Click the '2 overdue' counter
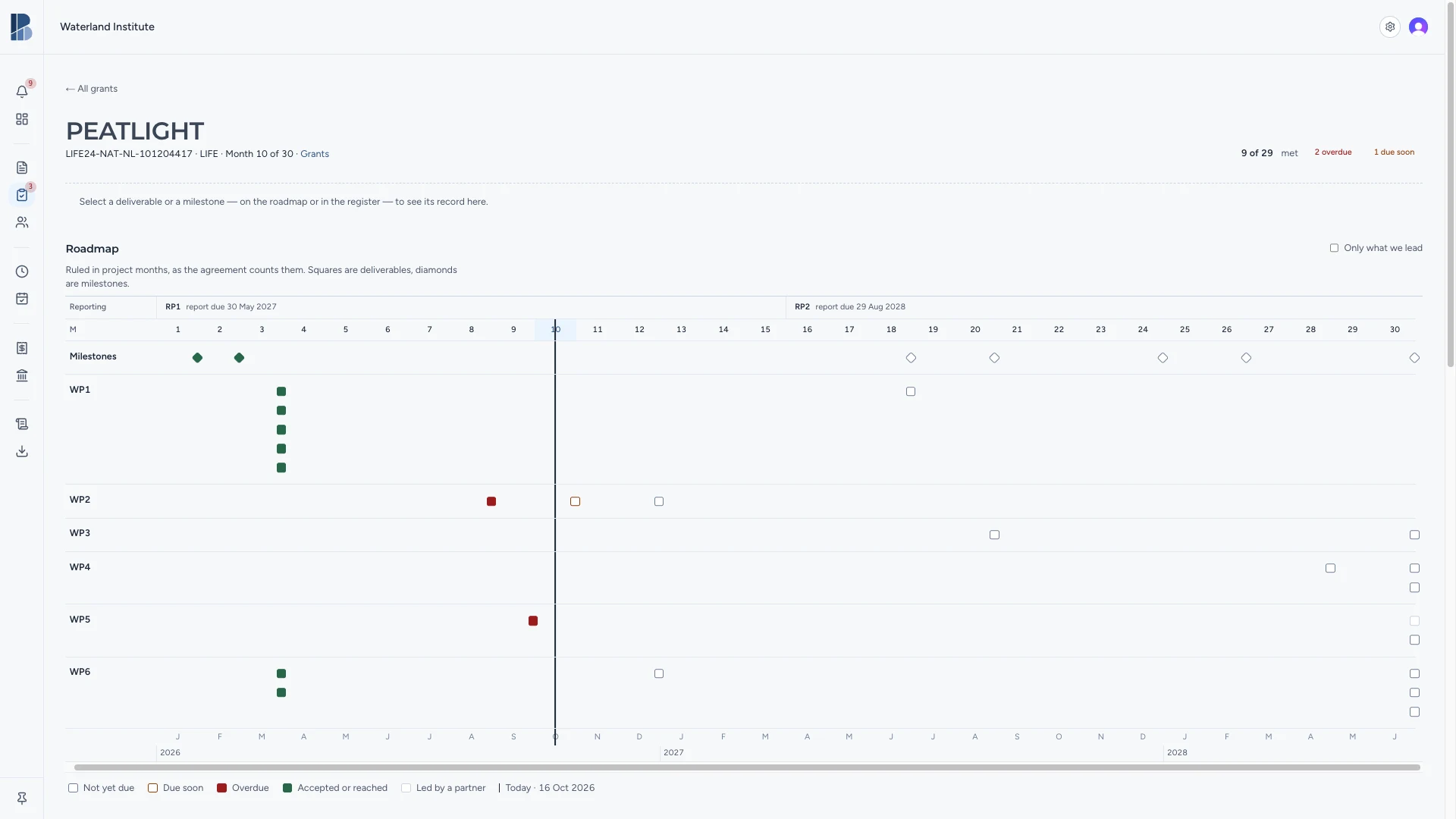 coord(1333,152)
